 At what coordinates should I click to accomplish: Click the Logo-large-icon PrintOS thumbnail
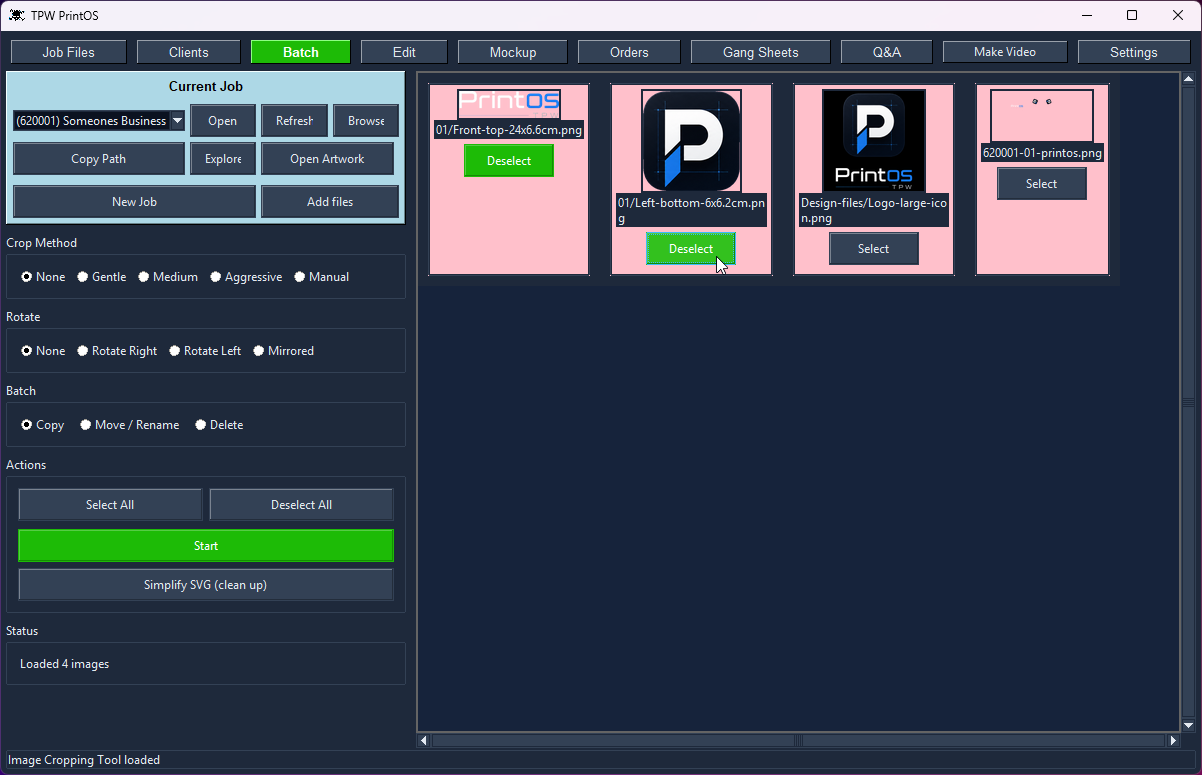pyautogui.click(x=873, y=140)
